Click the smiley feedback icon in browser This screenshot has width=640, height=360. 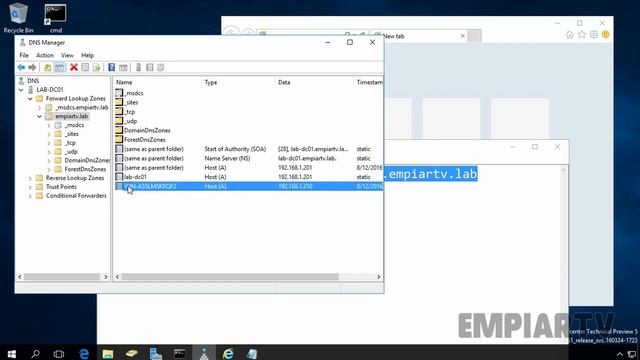point(606,35)
